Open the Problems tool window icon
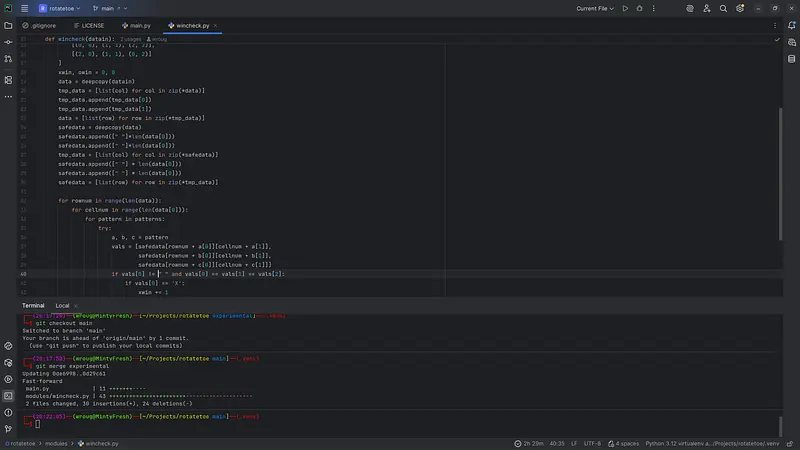This screenshot has height=450, width=800. click(8, 412)
